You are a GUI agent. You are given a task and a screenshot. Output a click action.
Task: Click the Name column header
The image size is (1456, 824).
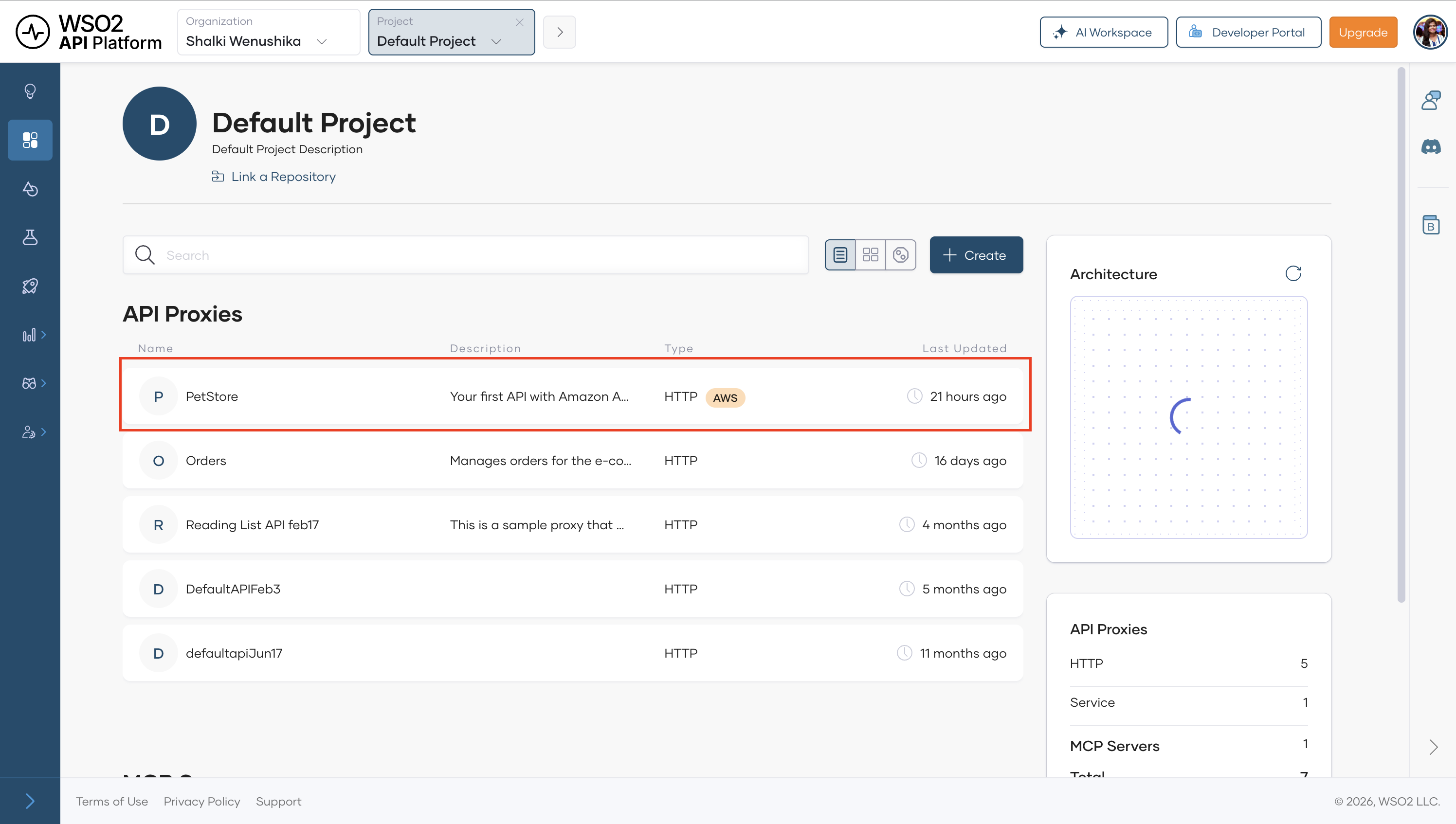156,349
